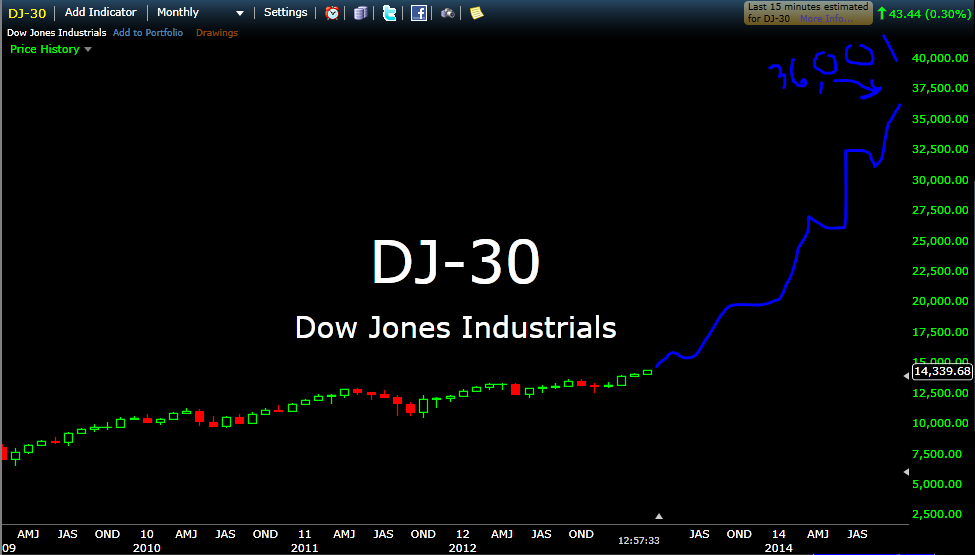This screenshot has height=555, width=975.
Task: Click the white triangle marker above time axis
Action: (x=658, y=516)
